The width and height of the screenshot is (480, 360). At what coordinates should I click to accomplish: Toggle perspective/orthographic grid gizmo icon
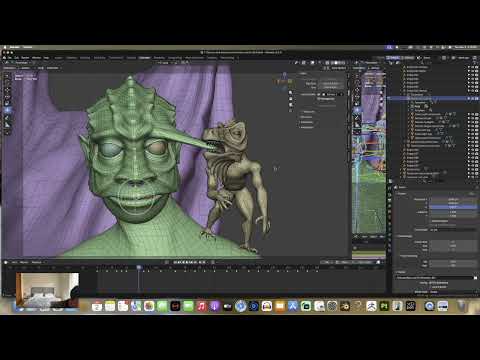coord(290,111)
